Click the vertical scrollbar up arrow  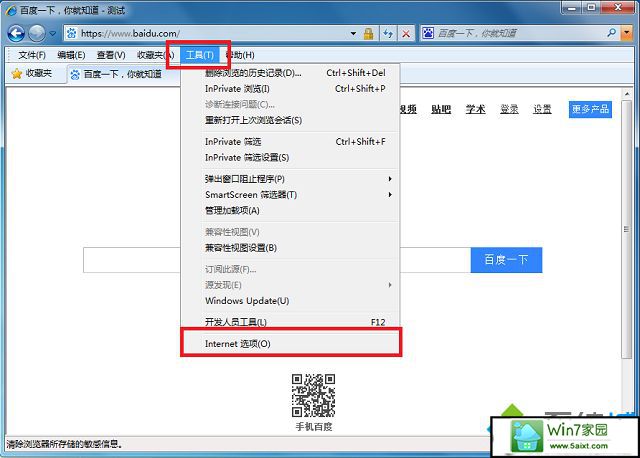coord(627,94)
